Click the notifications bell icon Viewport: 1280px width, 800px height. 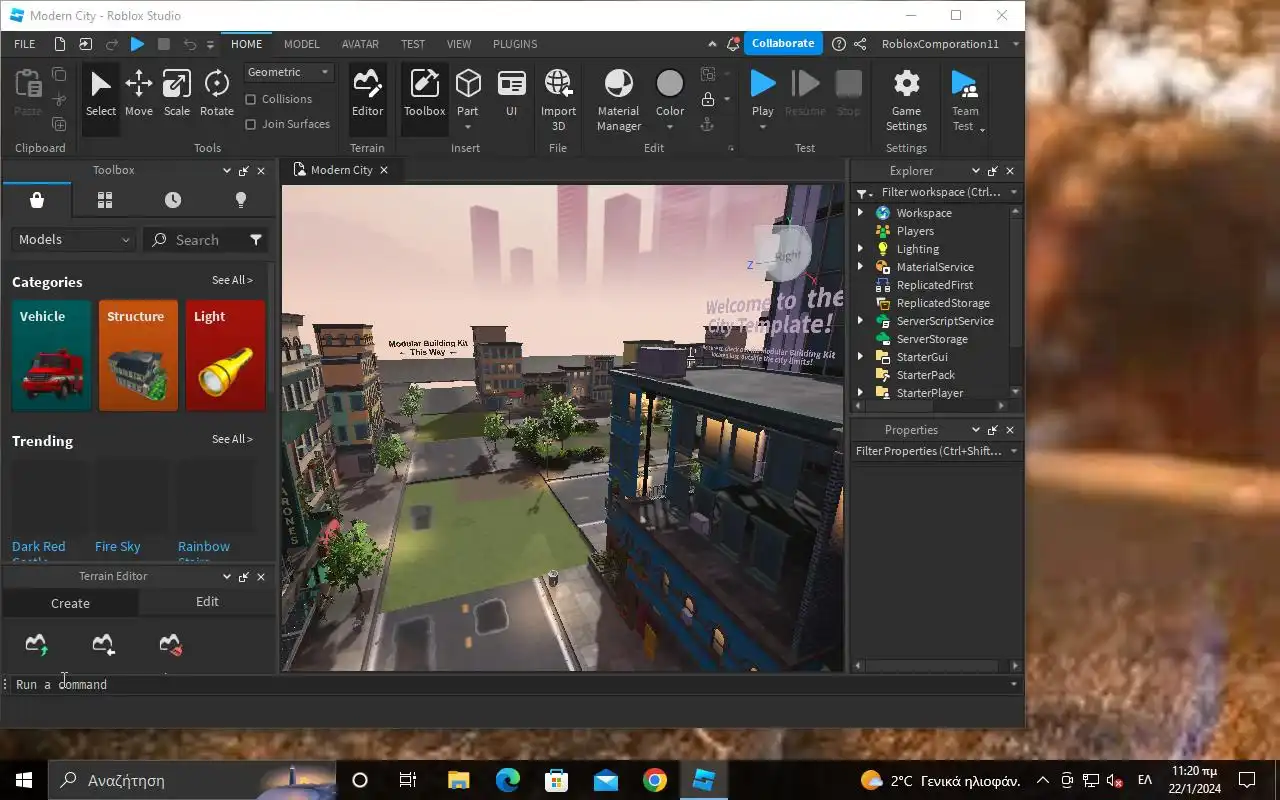tap(734, 44)
